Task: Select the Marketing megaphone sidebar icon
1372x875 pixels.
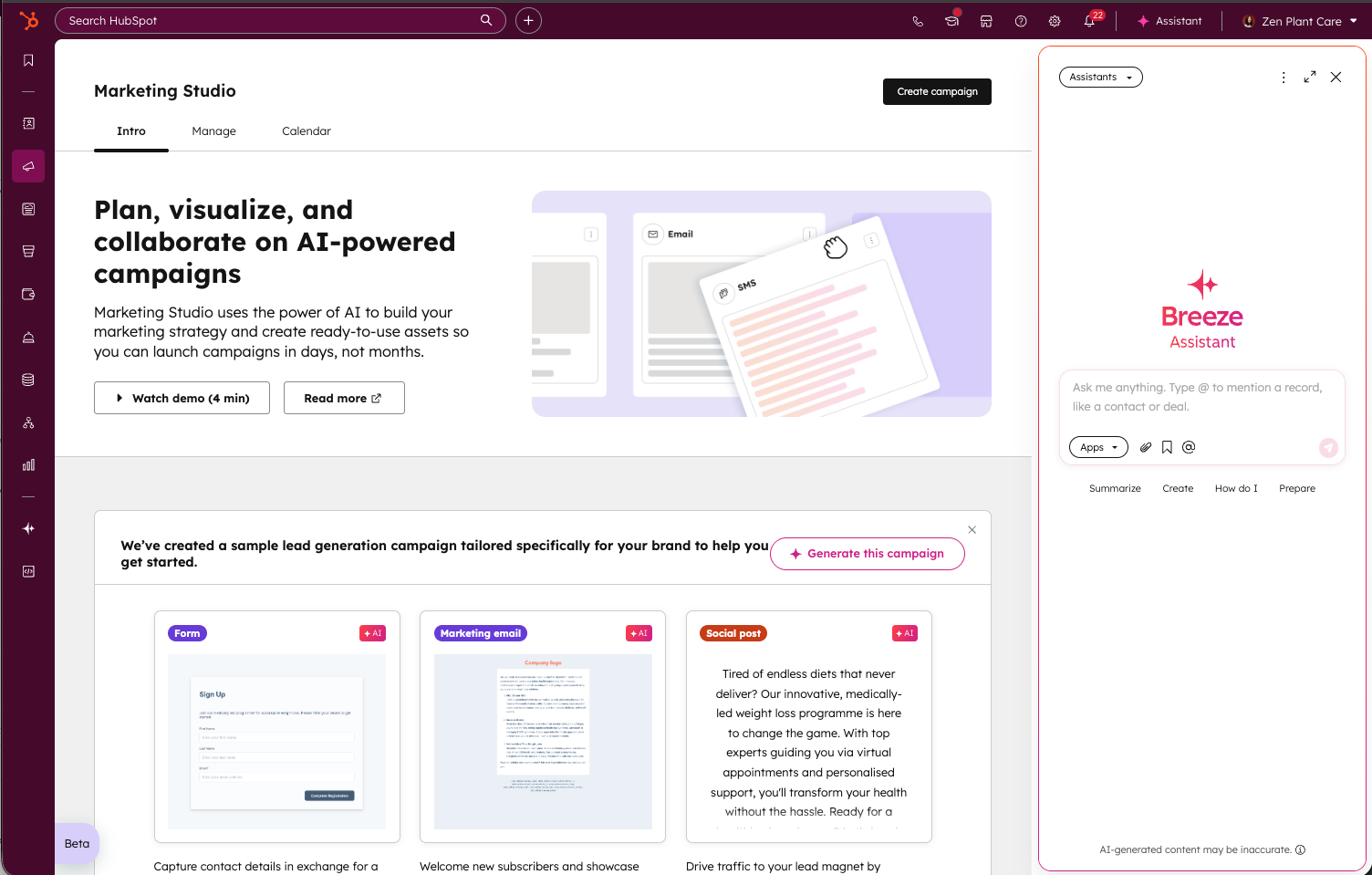Action: (x=28, y=166)
